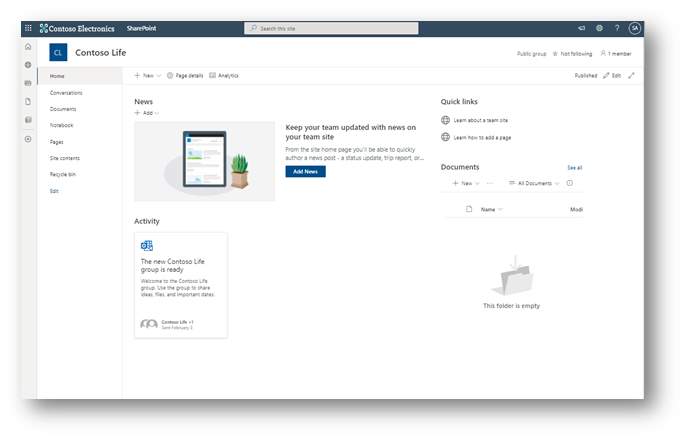The width and height of the screenshot is (687, 441).
Task: Select Conversations in left navigation
Action: [66, 93]
